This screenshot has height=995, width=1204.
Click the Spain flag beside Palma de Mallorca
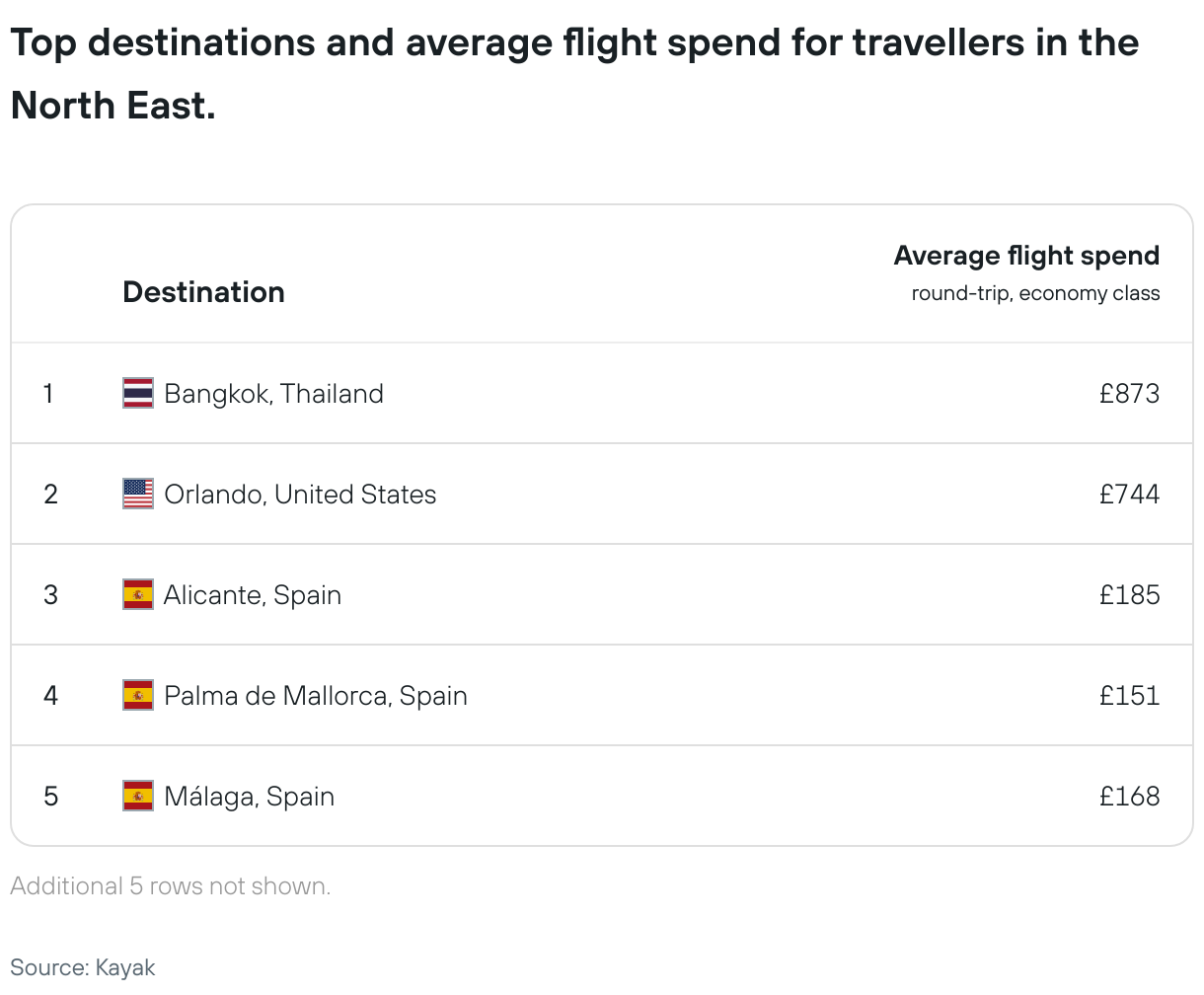click(x=137, y=695)
